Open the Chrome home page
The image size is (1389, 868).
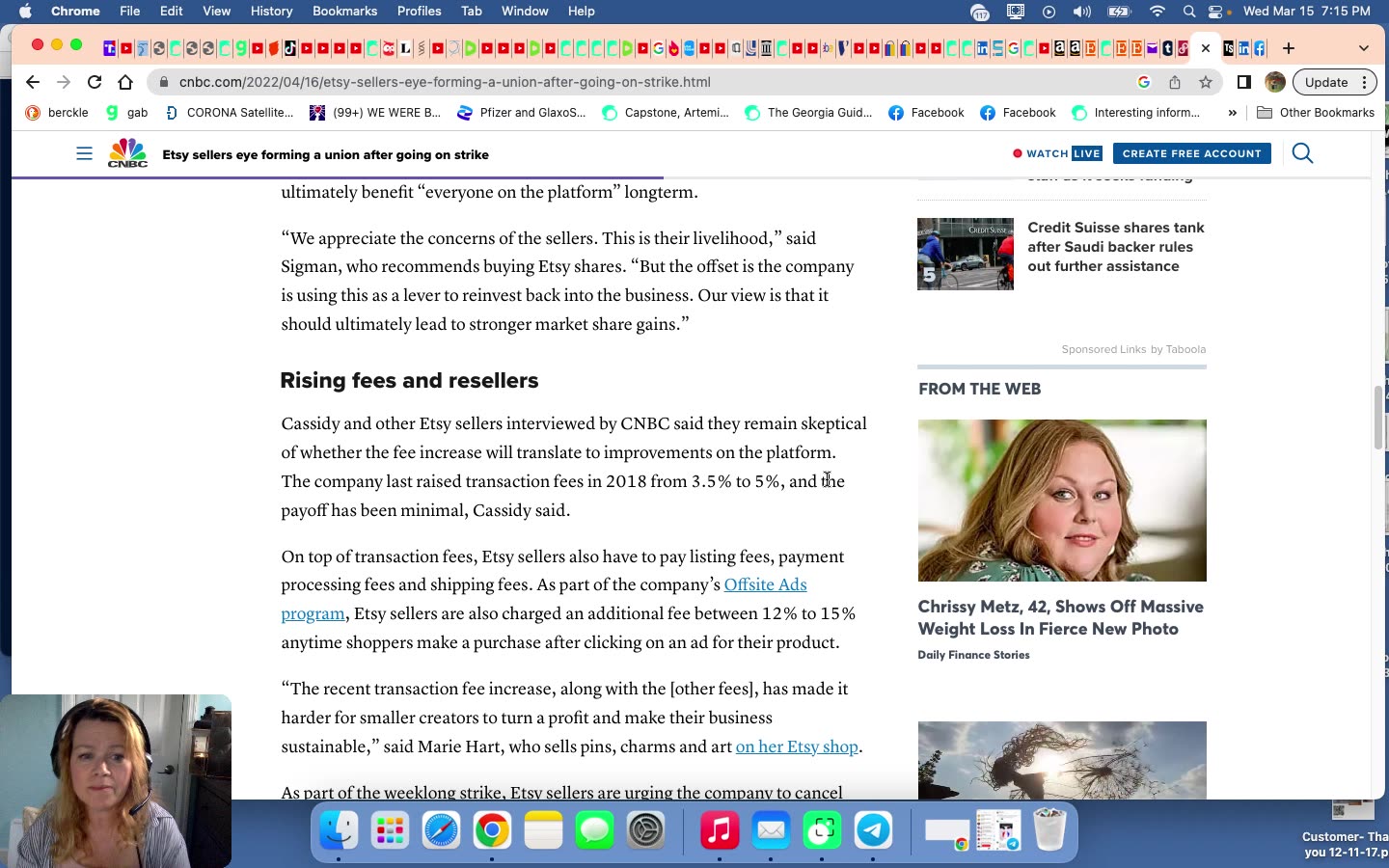click(125, 82)
